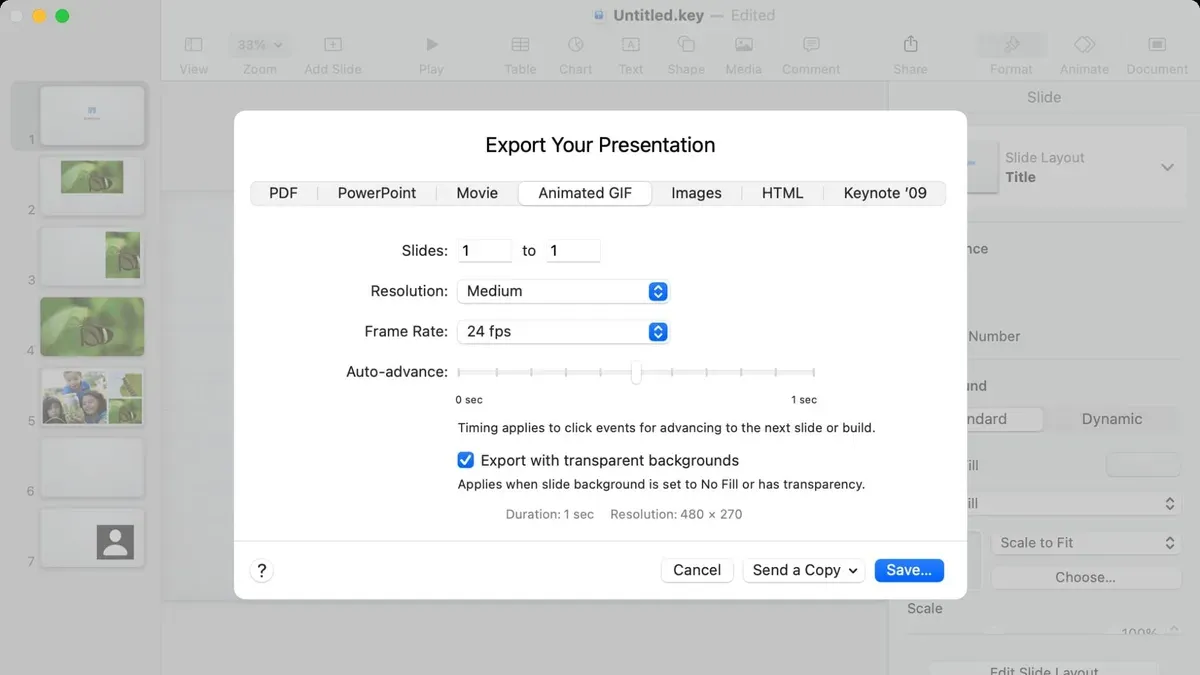Select slide 5 photo collage thumbnail
The width and height of the screenshot is (1200, 675).
pyautogui.click(x=92, y=397)
